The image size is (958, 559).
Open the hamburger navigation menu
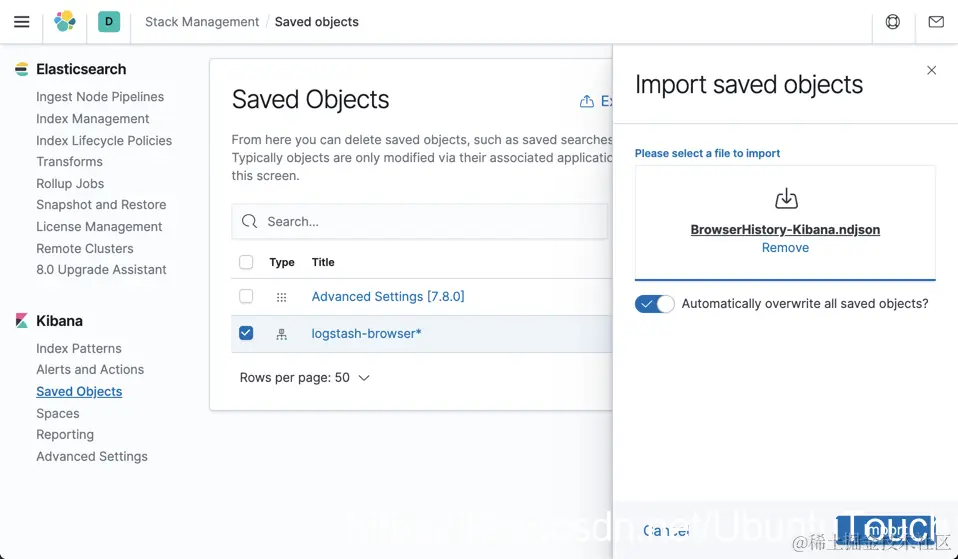coord(21,22)
